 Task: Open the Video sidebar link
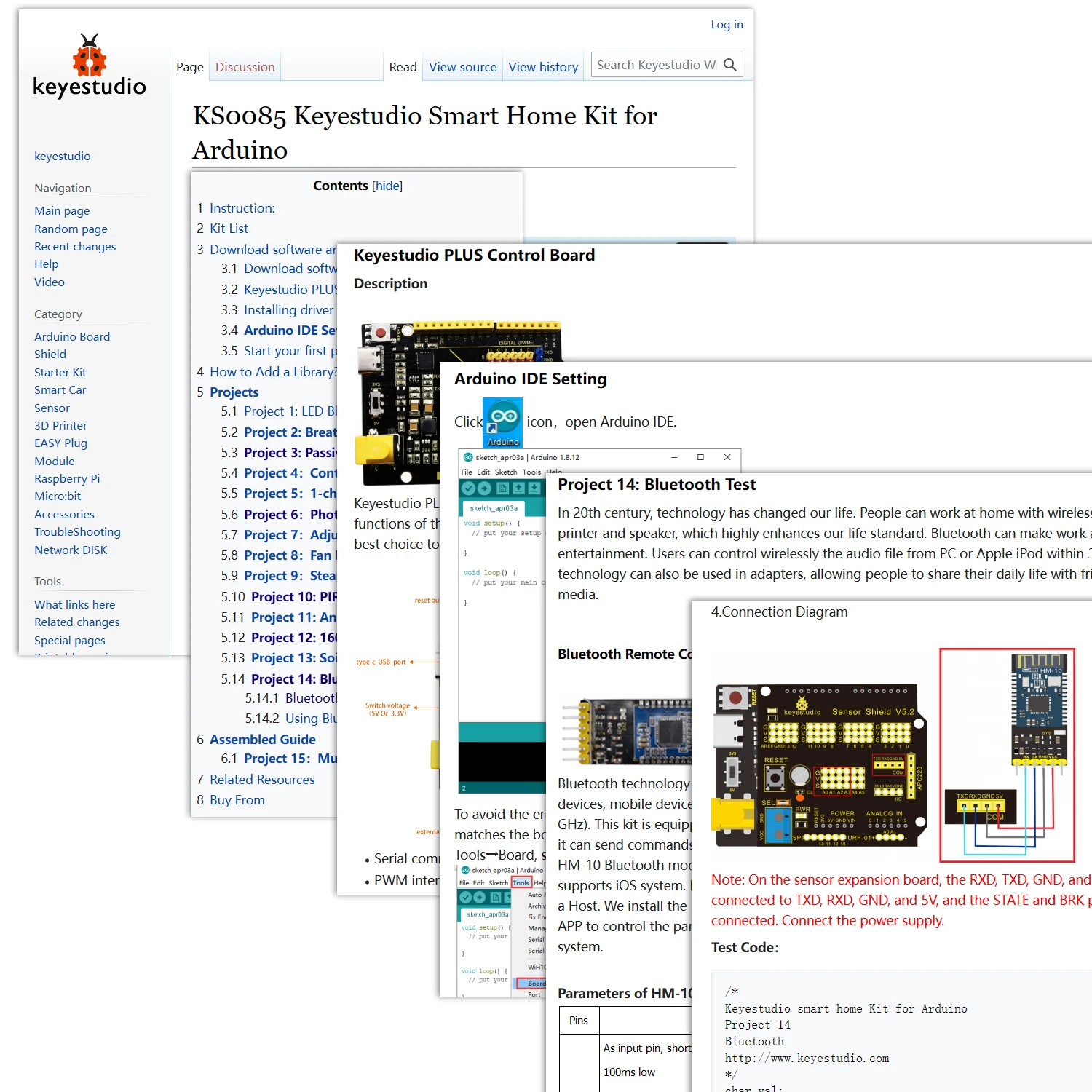(x=50, y=282)
